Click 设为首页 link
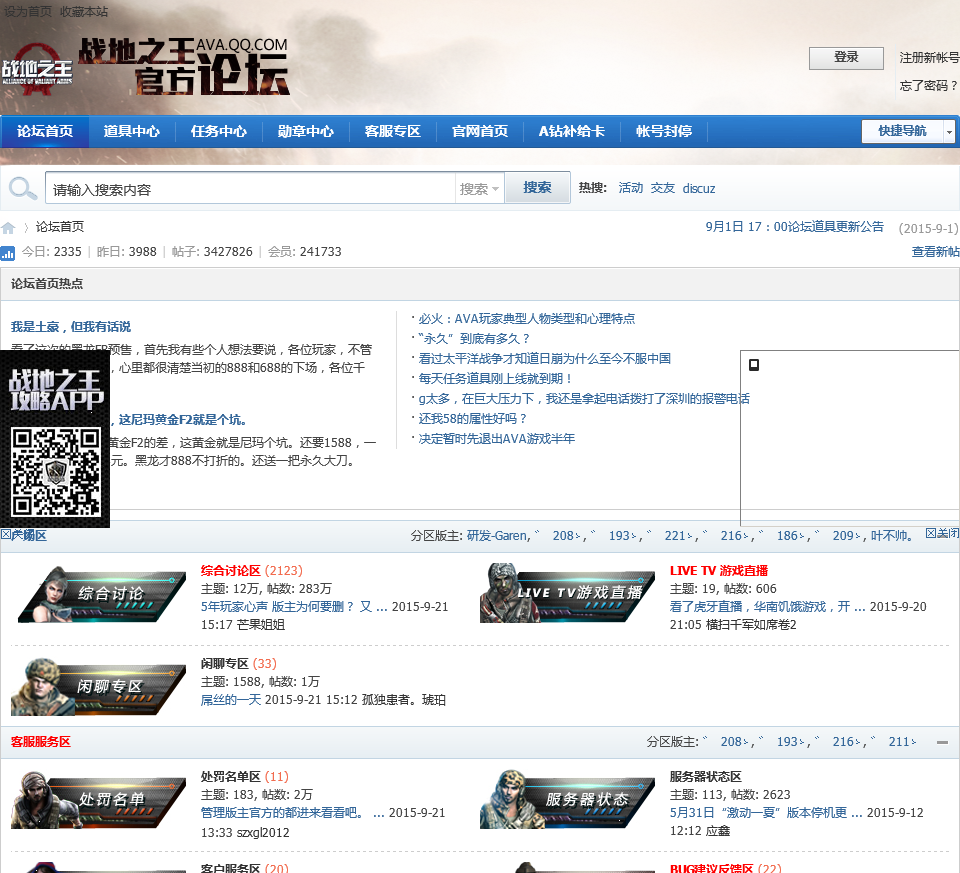960x873 pixels. [x=28, y=12]
